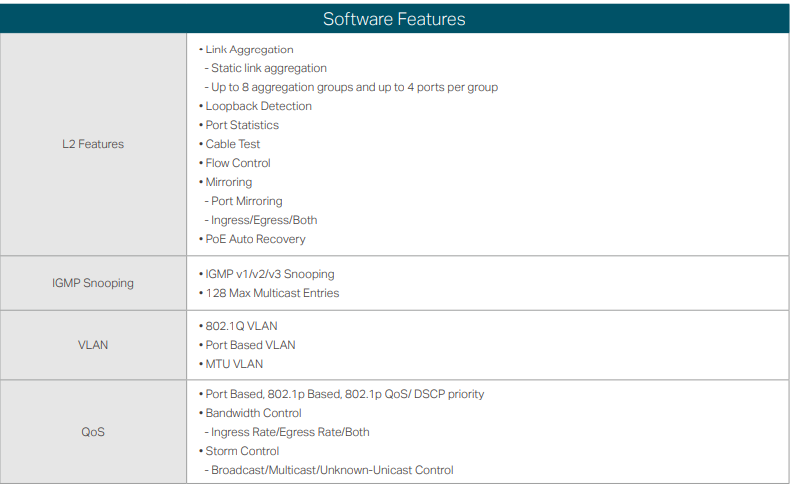This screenshot has height=489, width=795.
Task: Select the L2 Features row label
Action: click(93, 144)
